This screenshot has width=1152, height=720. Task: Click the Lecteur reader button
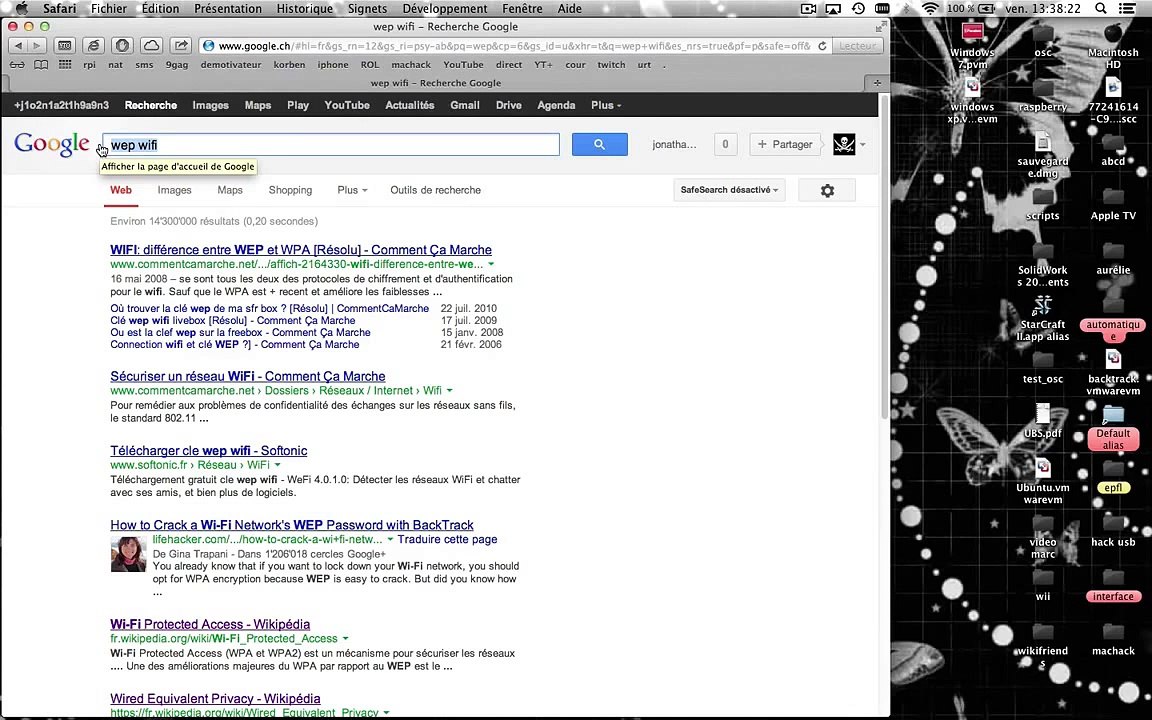click(x=857, y=46)
